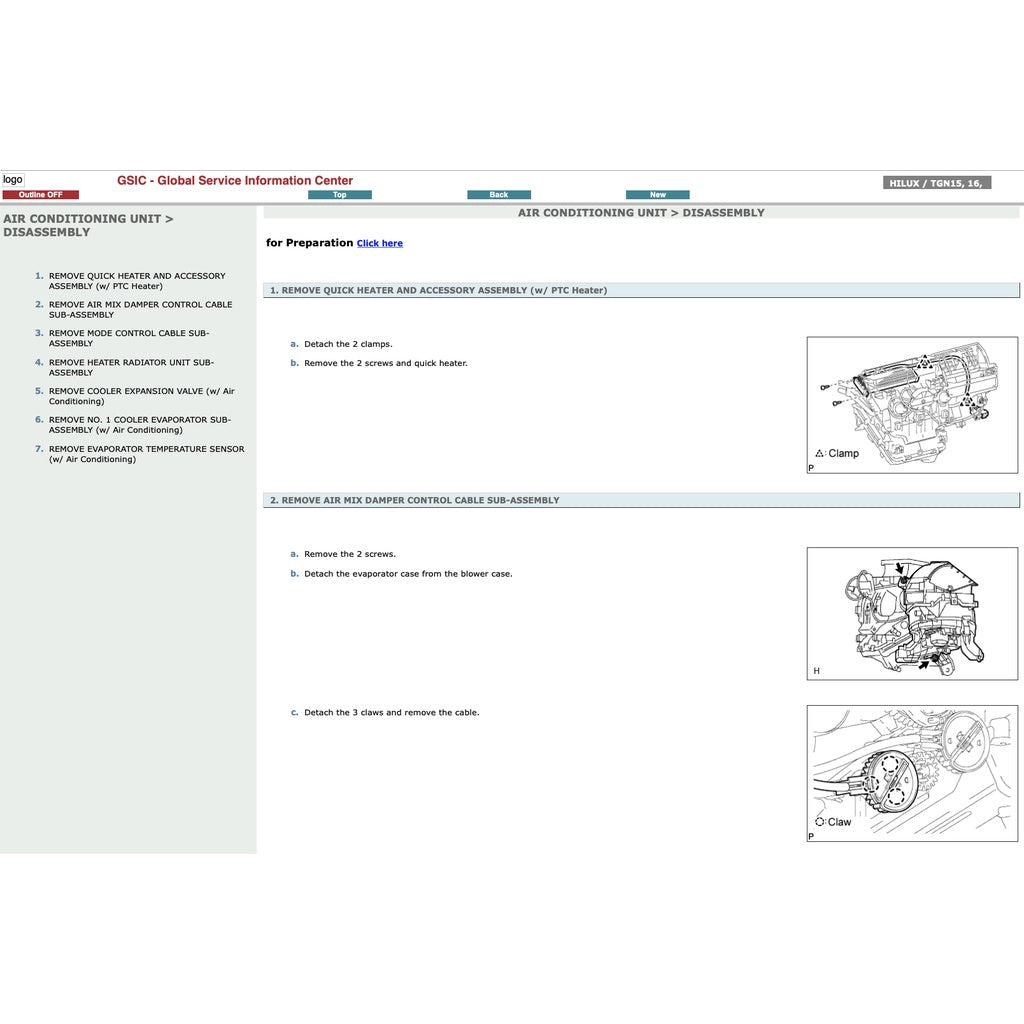Click the P label on the clamp figure
Viewport: 1024px width, 1024px height.
[x=812, y=466]
